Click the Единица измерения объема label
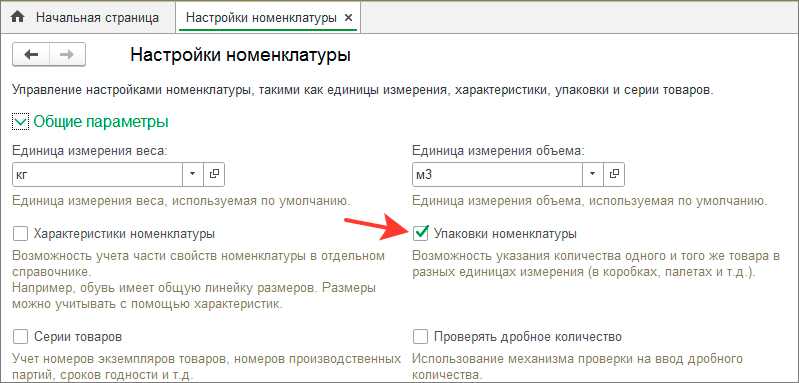799x383 pixels. [x=498, y=151]
